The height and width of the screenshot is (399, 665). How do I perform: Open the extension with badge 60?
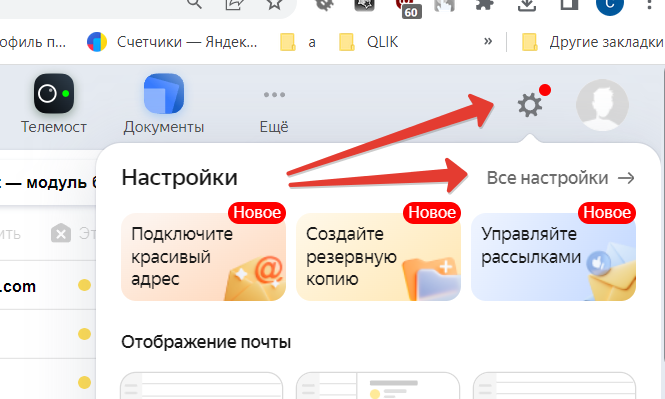click(407, 8)
